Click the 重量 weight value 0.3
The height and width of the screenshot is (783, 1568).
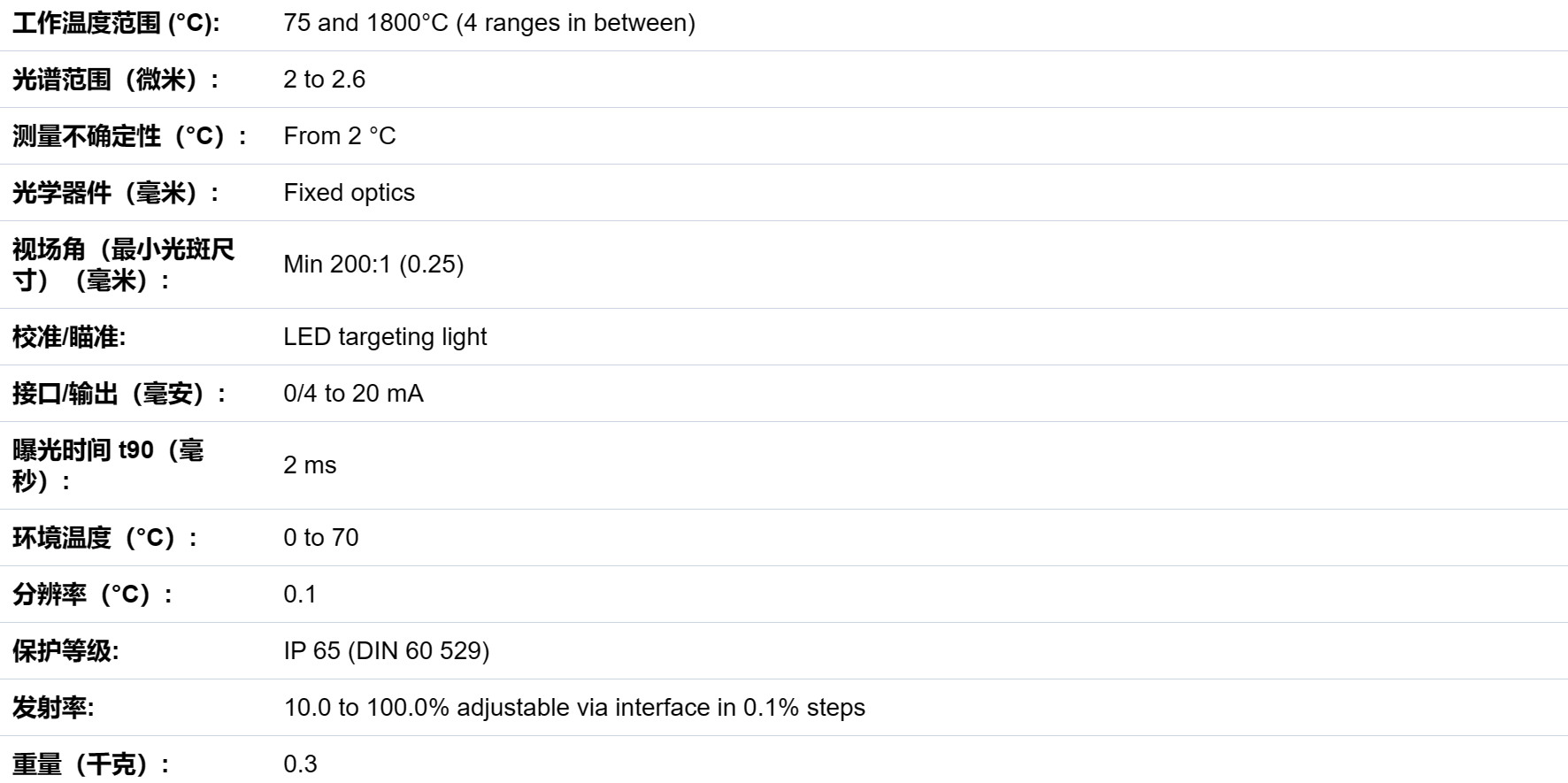pyautogui.click(x=300, y=764)
